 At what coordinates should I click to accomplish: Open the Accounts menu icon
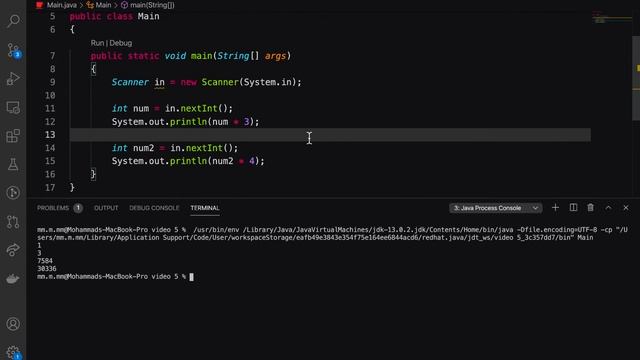(13, 324)
